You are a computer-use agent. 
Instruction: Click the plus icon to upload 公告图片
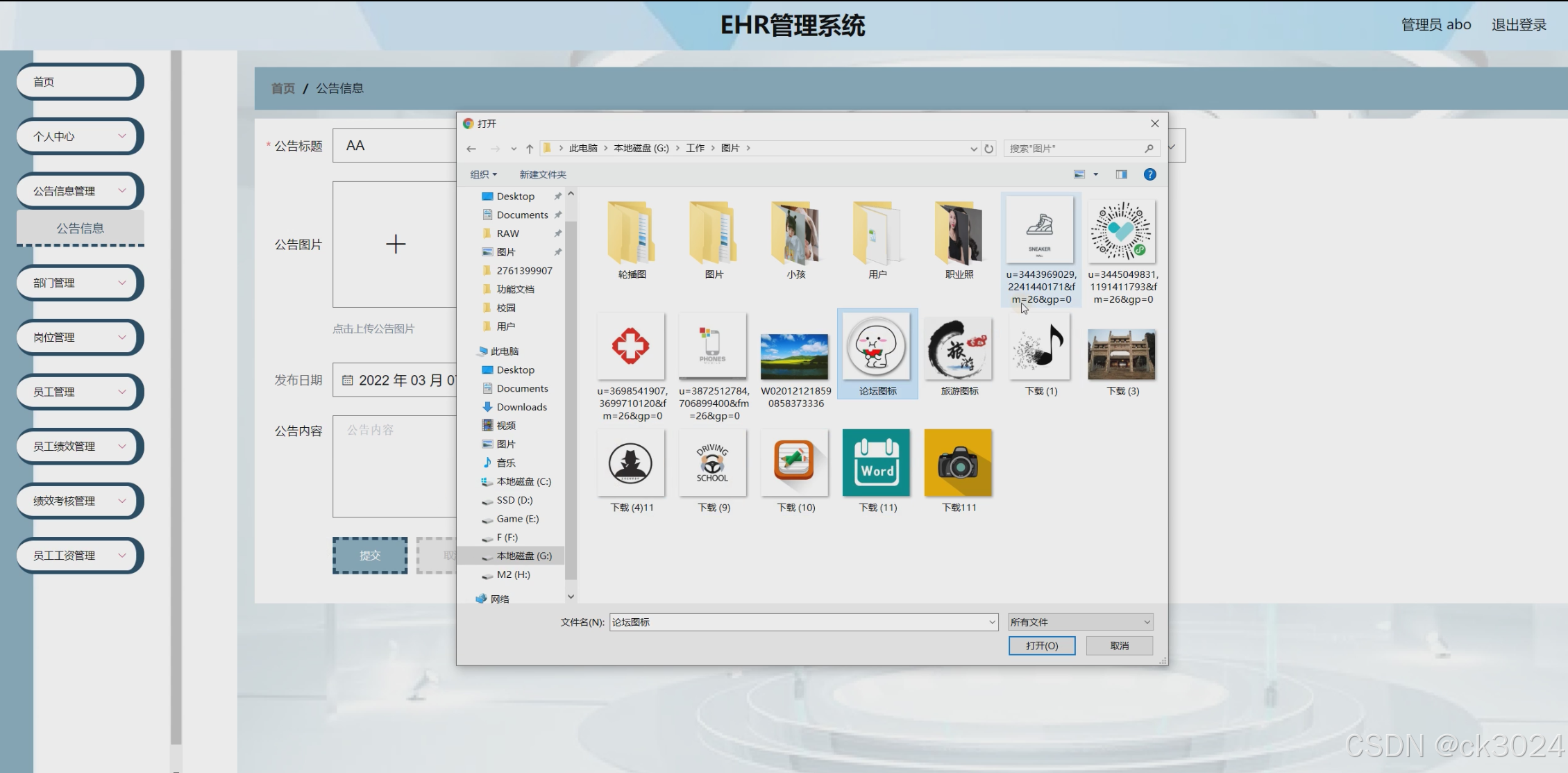pos(394,244)
